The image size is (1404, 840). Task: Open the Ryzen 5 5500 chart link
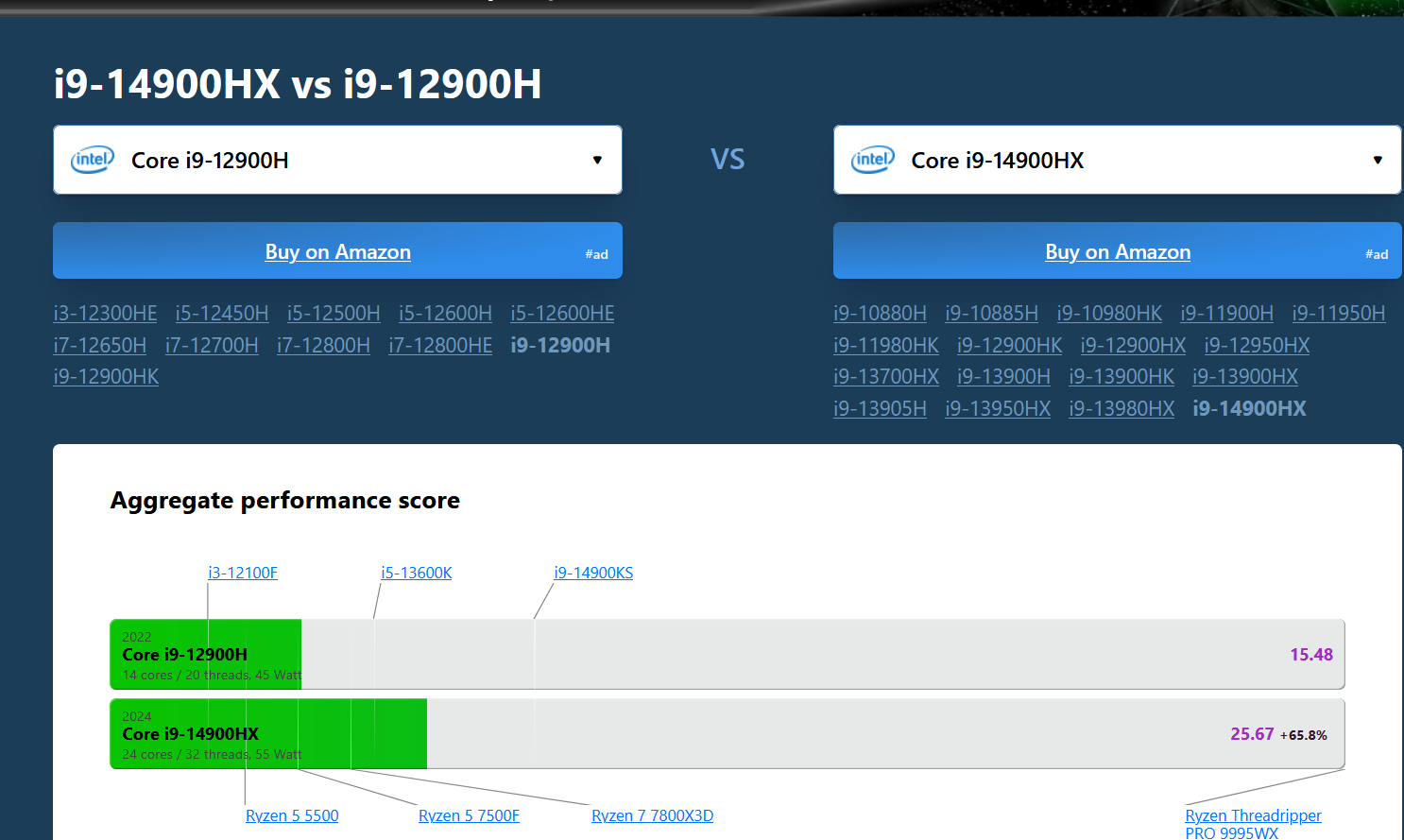tap(292, 815)
